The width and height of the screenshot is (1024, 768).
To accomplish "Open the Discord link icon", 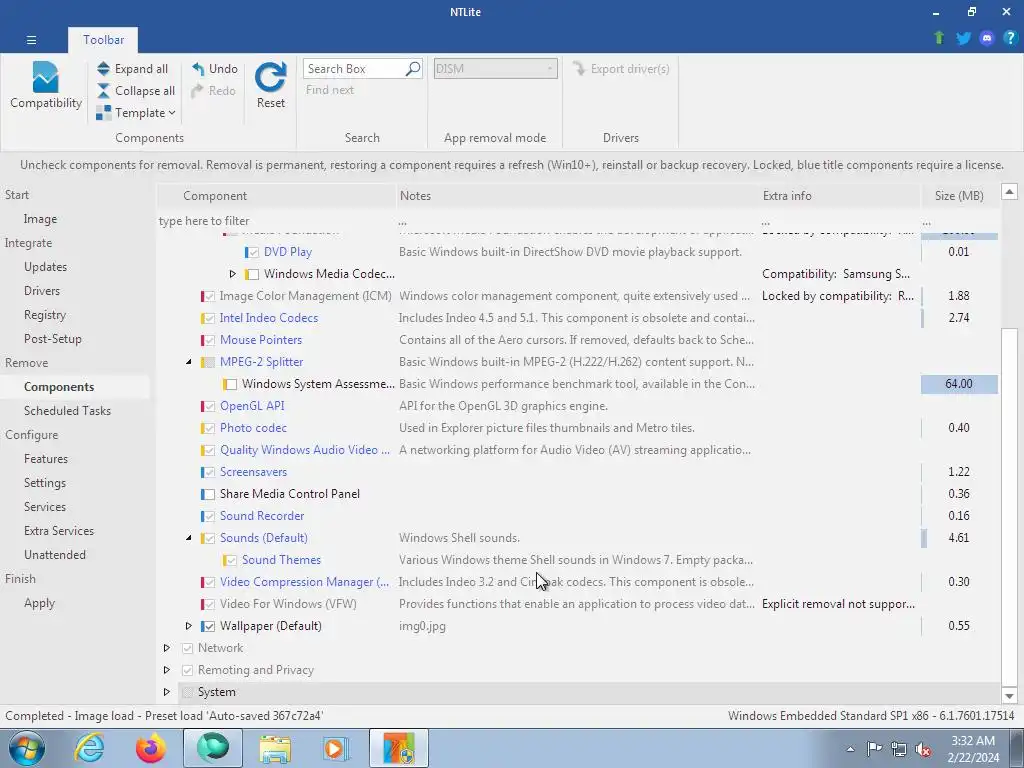I will (987, 38).
